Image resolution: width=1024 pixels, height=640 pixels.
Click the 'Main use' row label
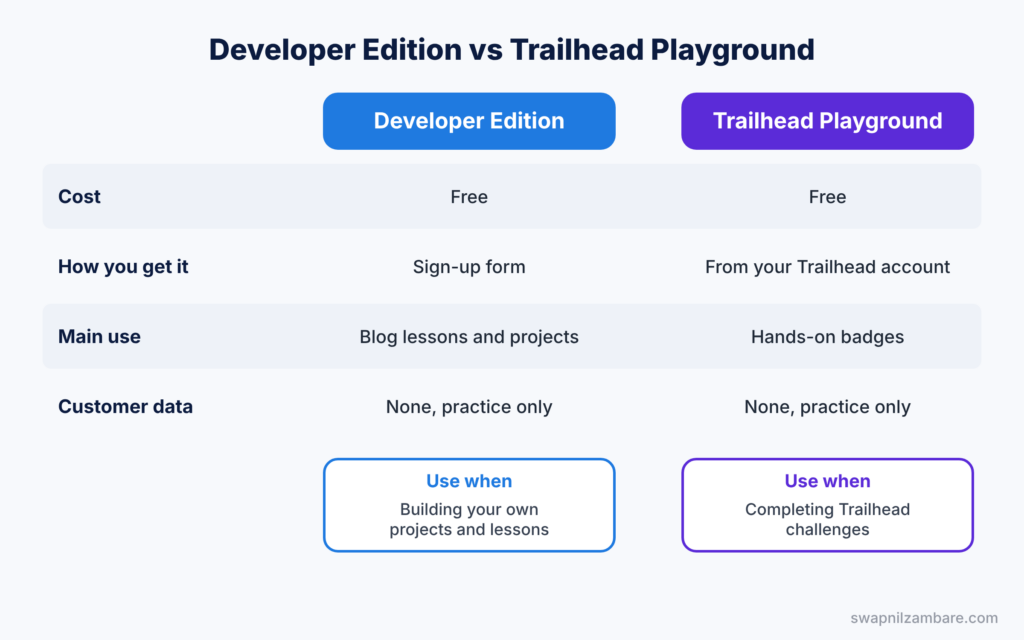tap(99, 336)
